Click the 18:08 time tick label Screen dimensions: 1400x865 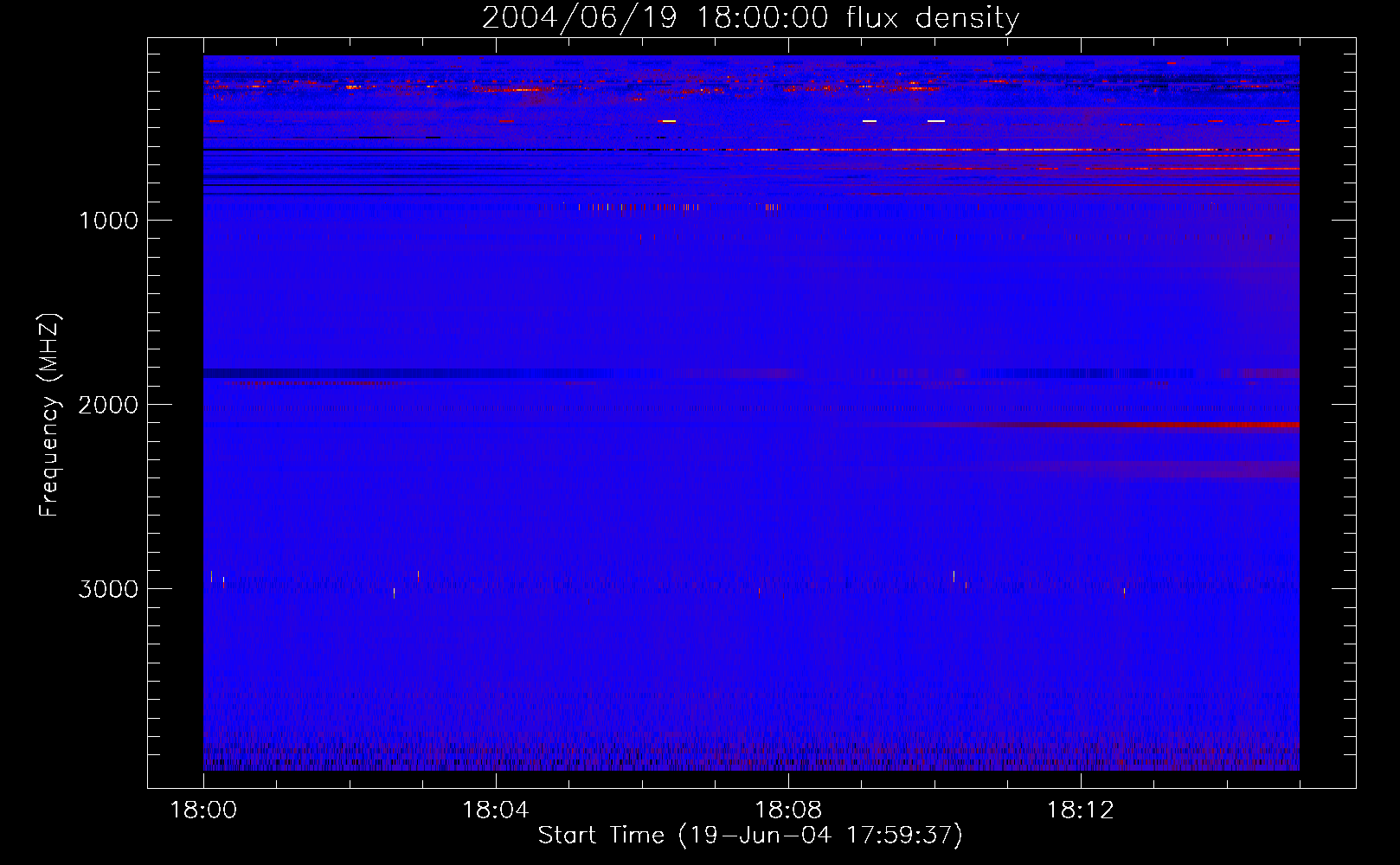click(x=788, y=810)
